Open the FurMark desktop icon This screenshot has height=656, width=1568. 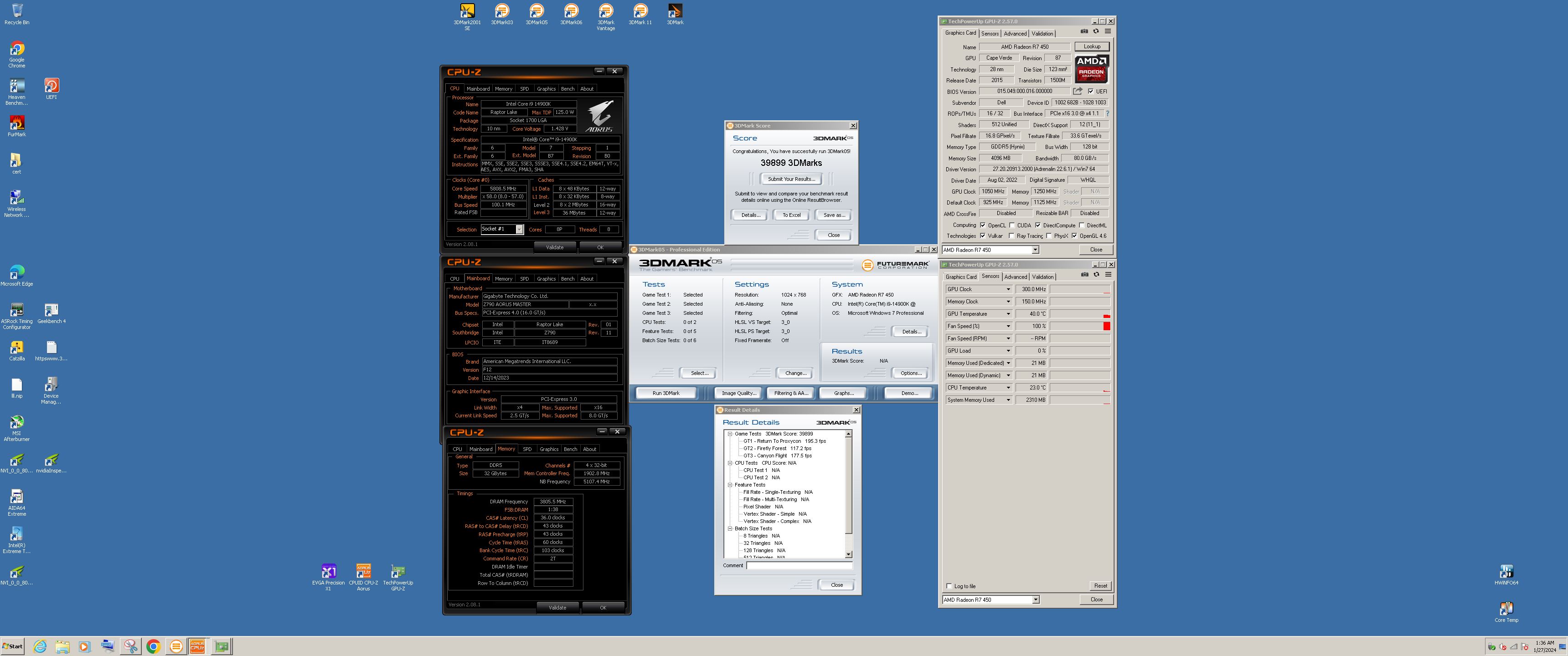pyautogui.click(x=17, y=126)
